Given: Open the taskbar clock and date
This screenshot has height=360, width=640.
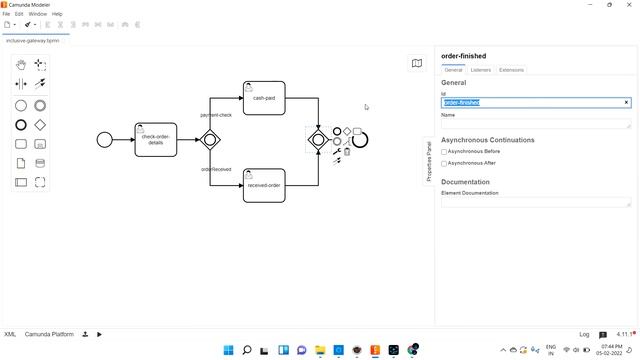Looking at the screenshot, I should pyautogui.click(x=609, y=350).
